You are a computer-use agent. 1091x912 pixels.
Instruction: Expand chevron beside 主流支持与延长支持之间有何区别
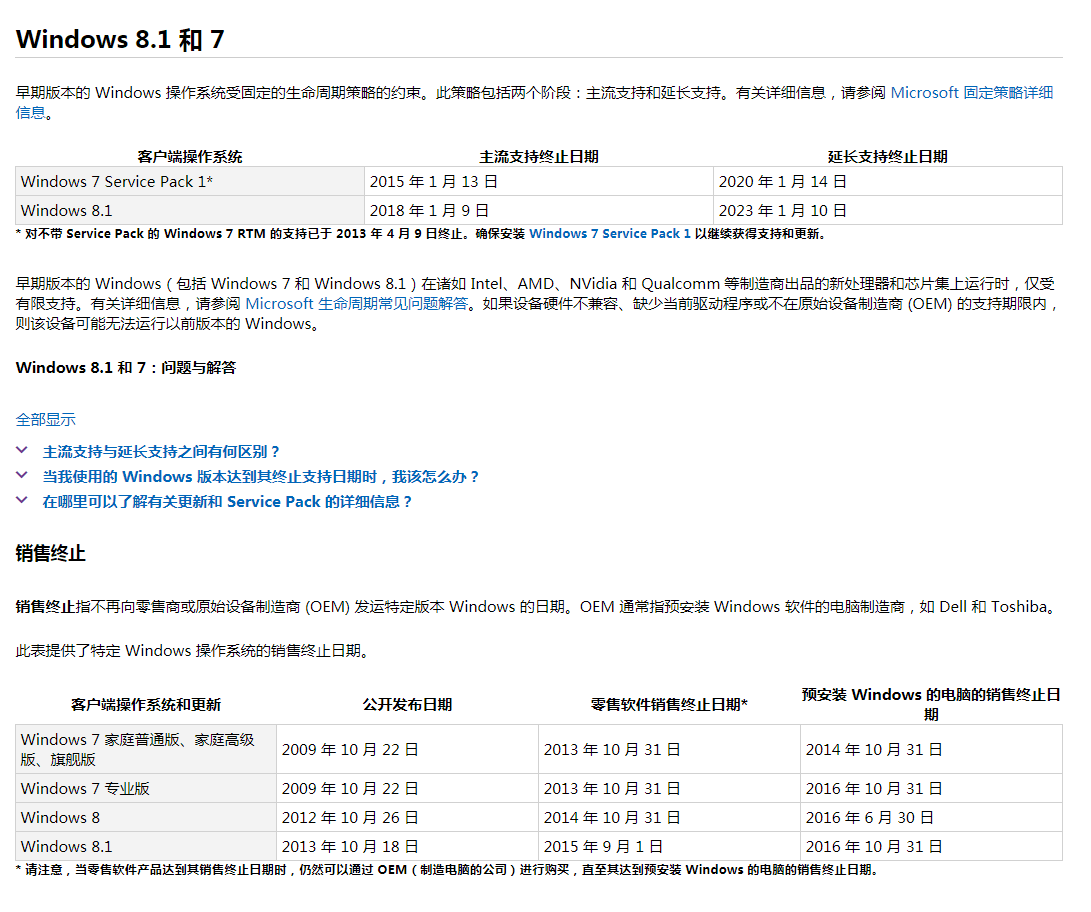[23, 451]
